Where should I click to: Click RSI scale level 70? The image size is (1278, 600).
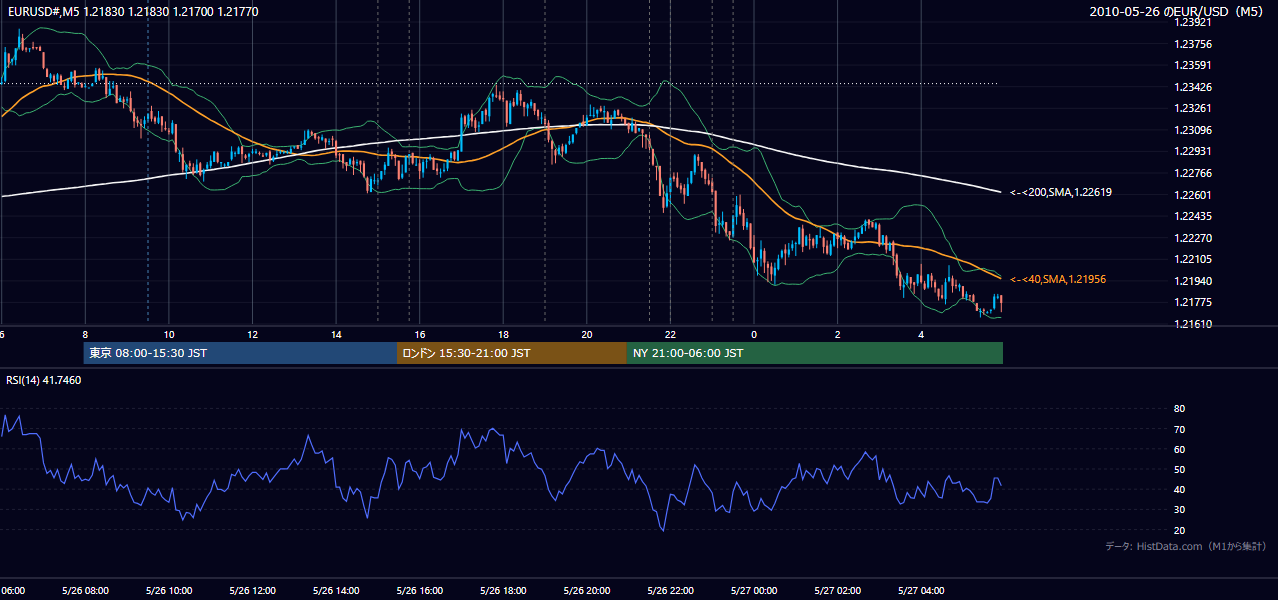pyautogui.click(x=1180, y=429)
